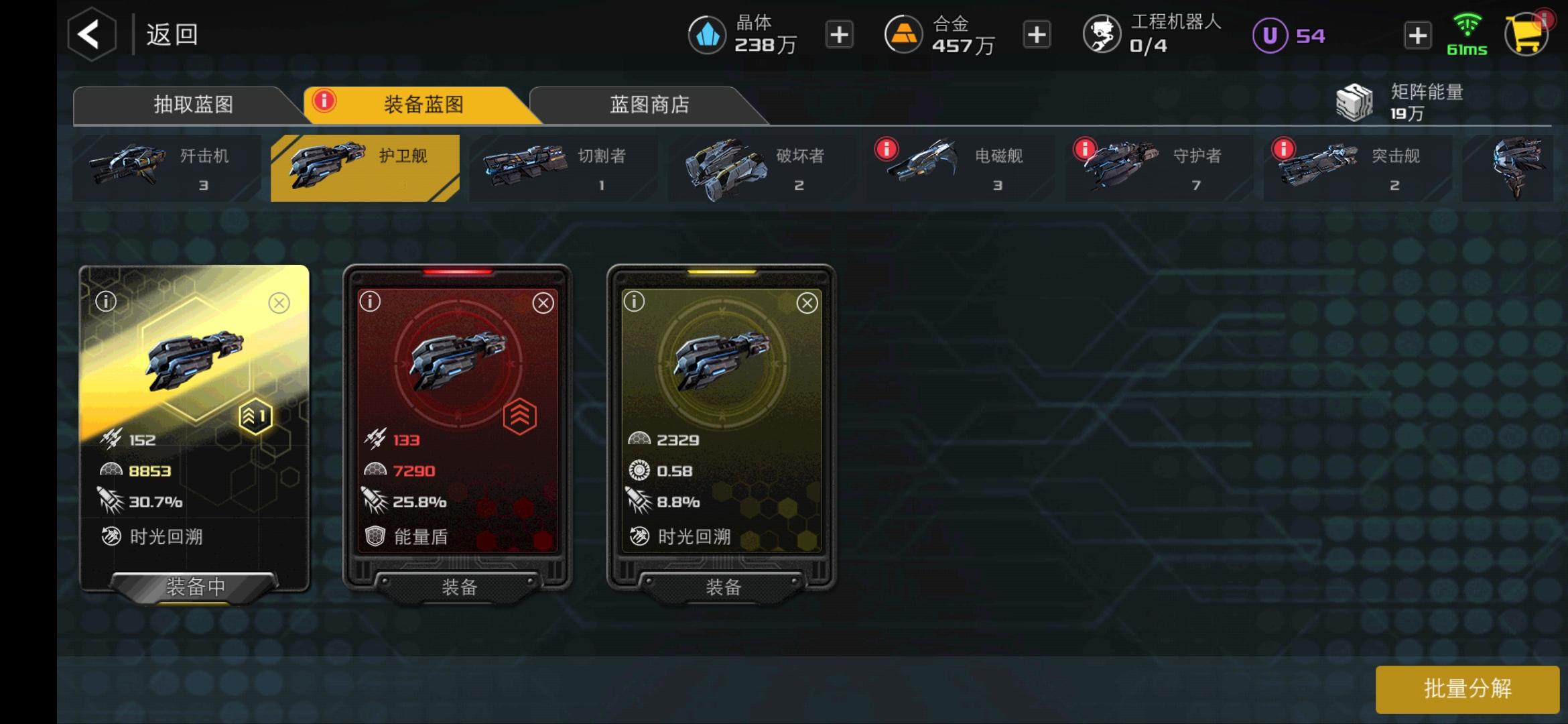This screenshot has width=1568, height=724.
Task: Open the 矩阵能量 cube icon
Action: (x=1355, y=103)
